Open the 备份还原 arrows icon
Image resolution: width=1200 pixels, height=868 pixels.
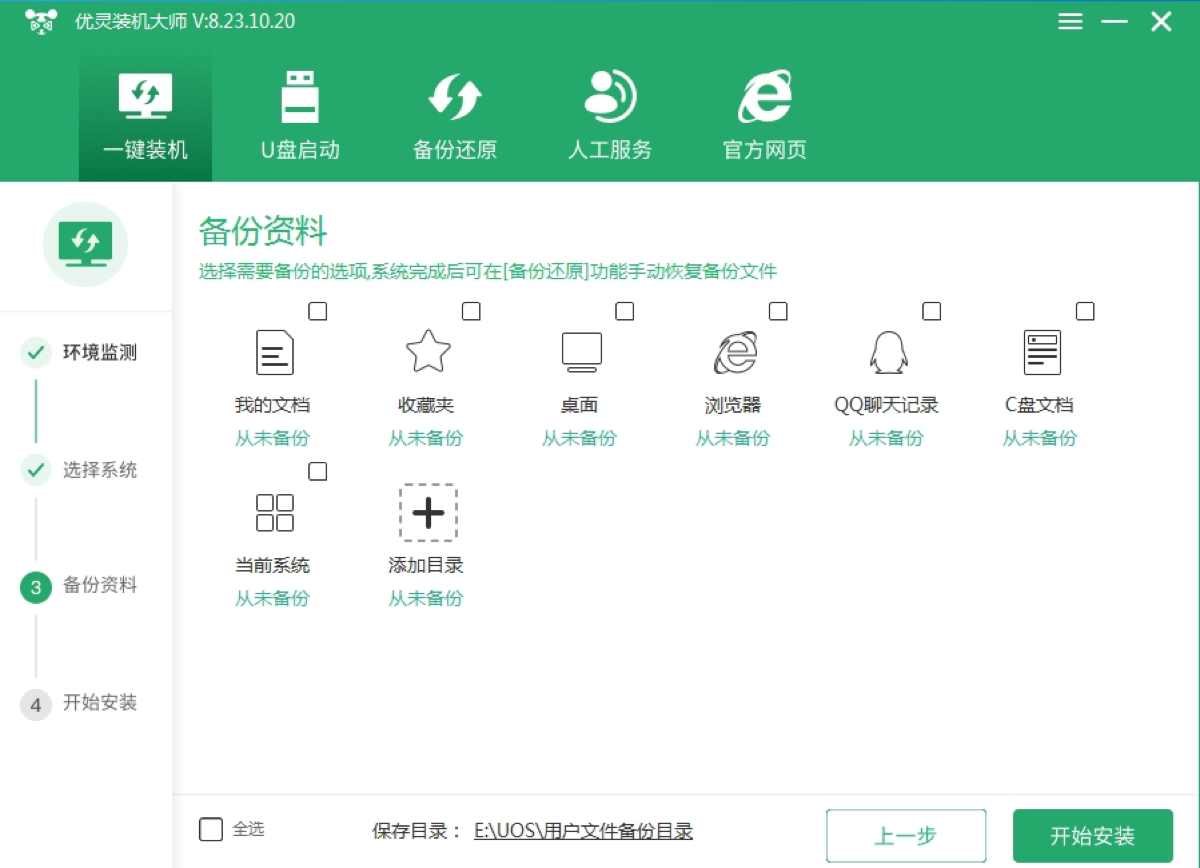tap(455, 97)
